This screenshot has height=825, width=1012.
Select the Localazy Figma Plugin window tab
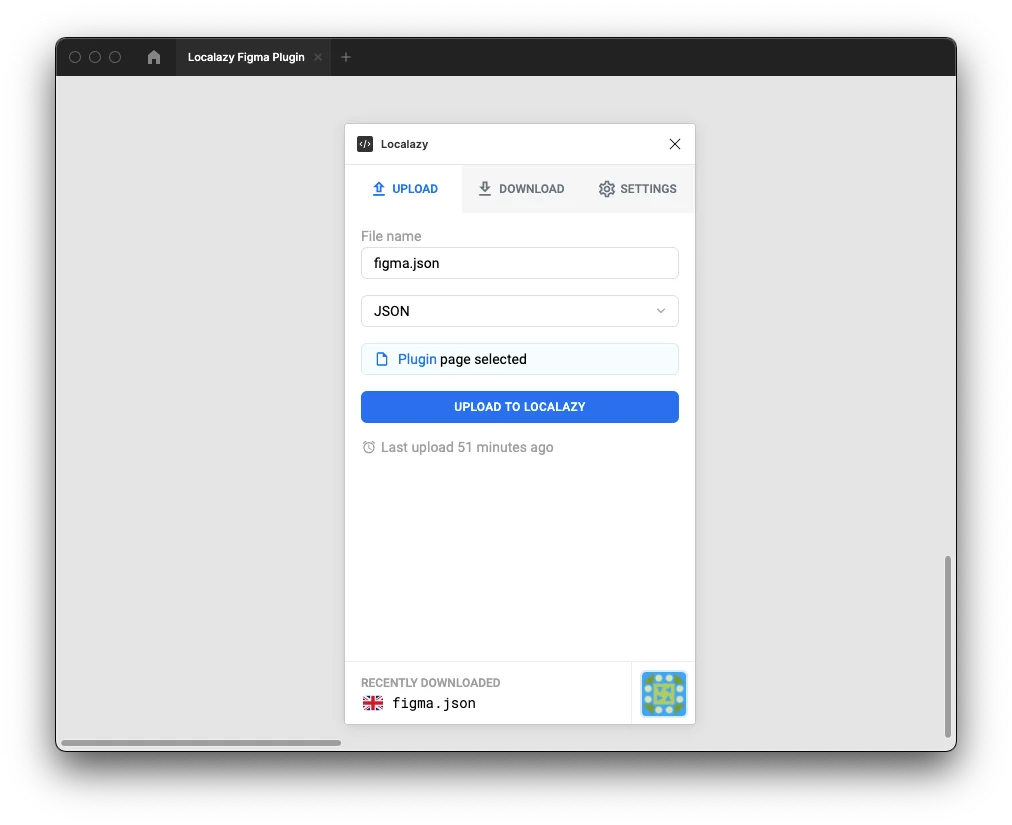[246, 57]
